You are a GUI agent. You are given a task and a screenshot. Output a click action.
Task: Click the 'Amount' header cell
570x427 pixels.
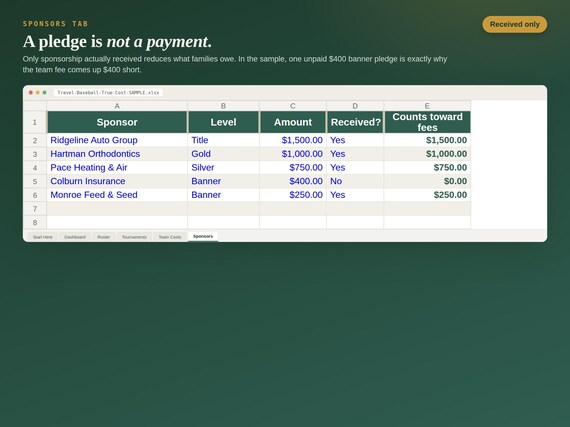[x=293, y=122]
